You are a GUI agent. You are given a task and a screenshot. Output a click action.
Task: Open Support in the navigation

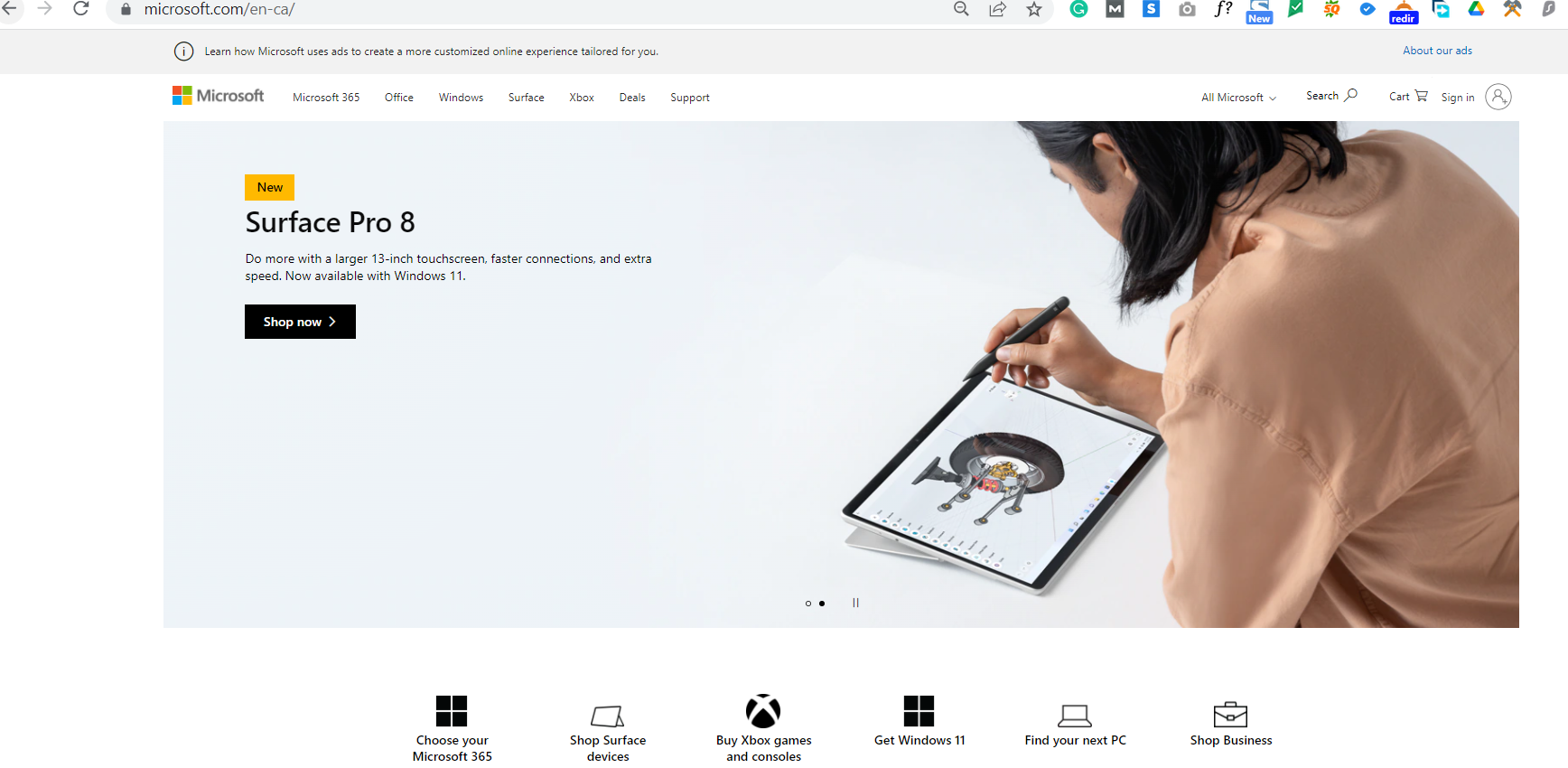(x=690, y=98)
